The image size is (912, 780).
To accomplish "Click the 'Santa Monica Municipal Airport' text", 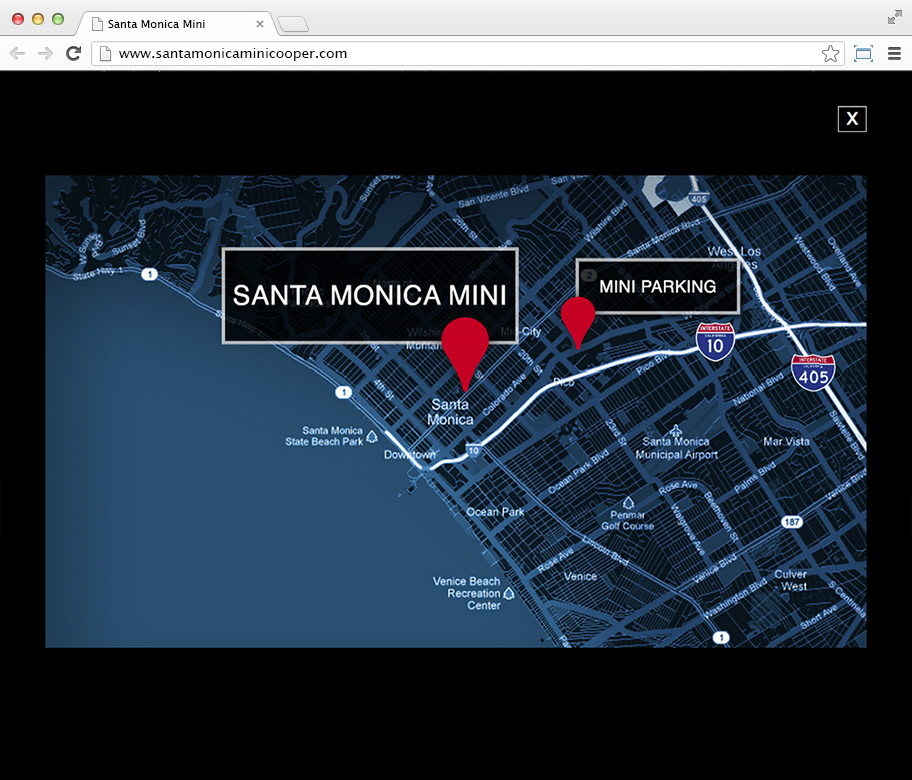I will coord(676,448).
